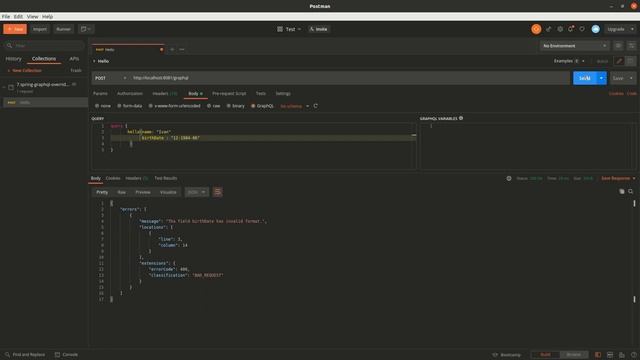Click the orange New button
Image resolution: width=640 pixels, height=360 pixels.
(x=15, y=29)
